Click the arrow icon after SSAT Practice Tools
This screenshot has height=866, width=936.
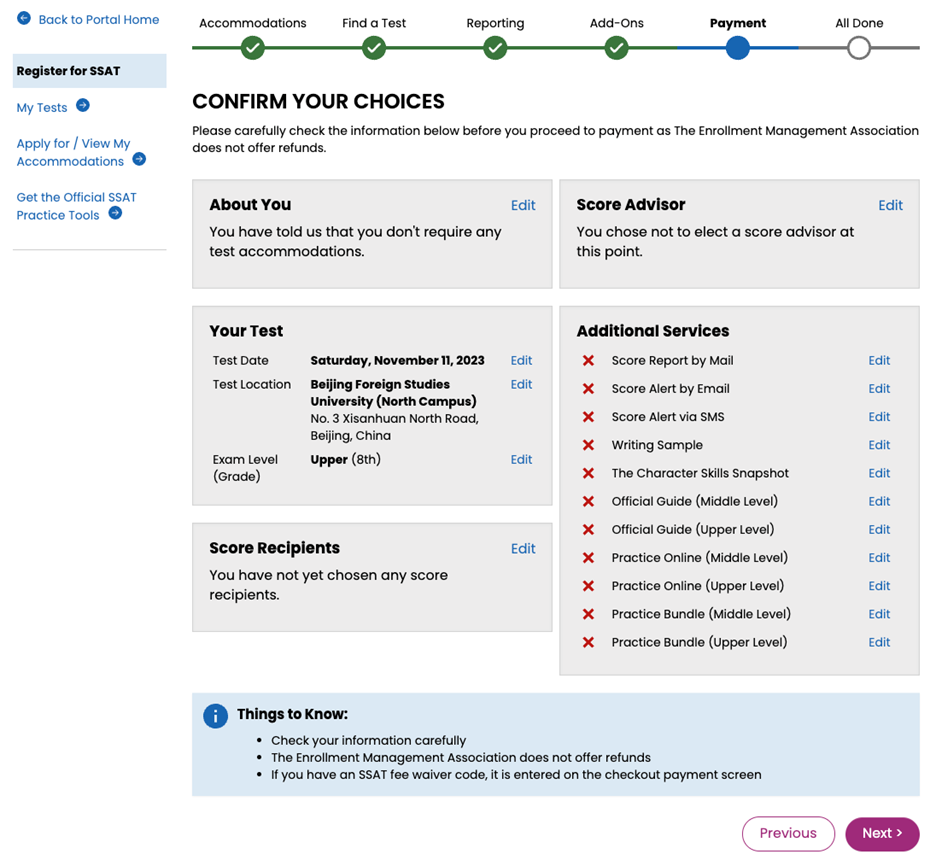tap(116, 213)
